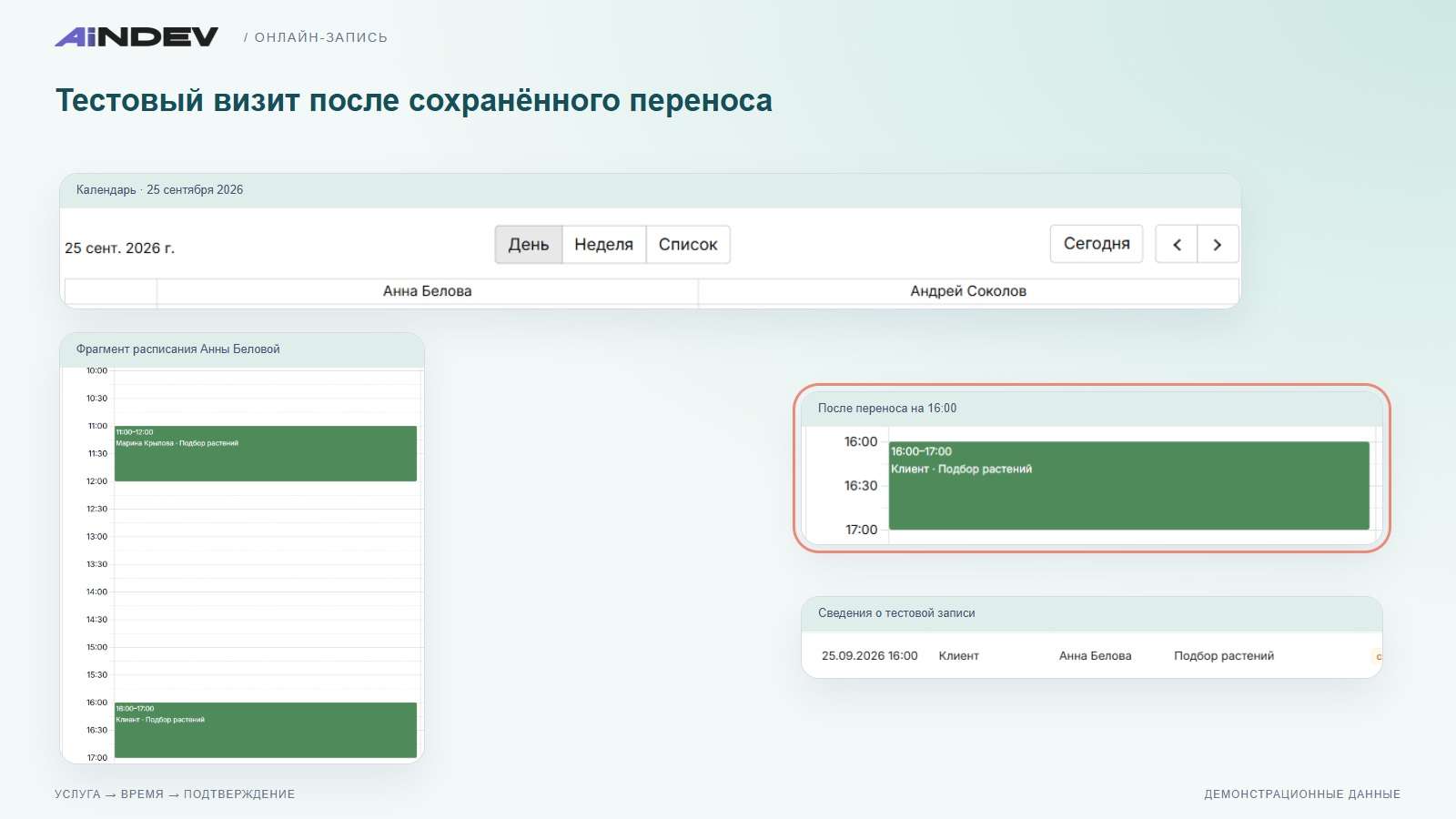
Task: Switch calendar to День view
Action: click(529, 244)
